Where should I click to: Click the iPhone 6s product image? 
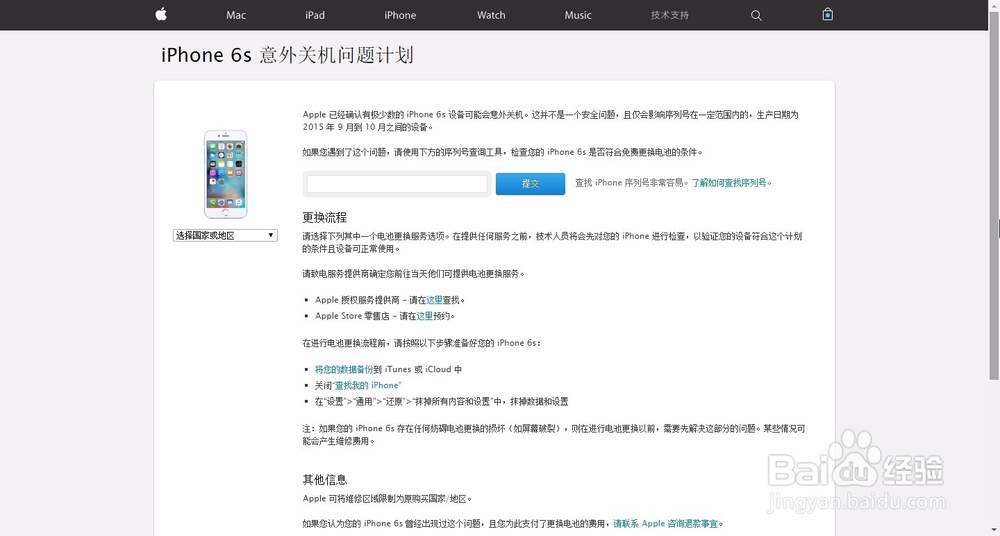click(226, 174)
